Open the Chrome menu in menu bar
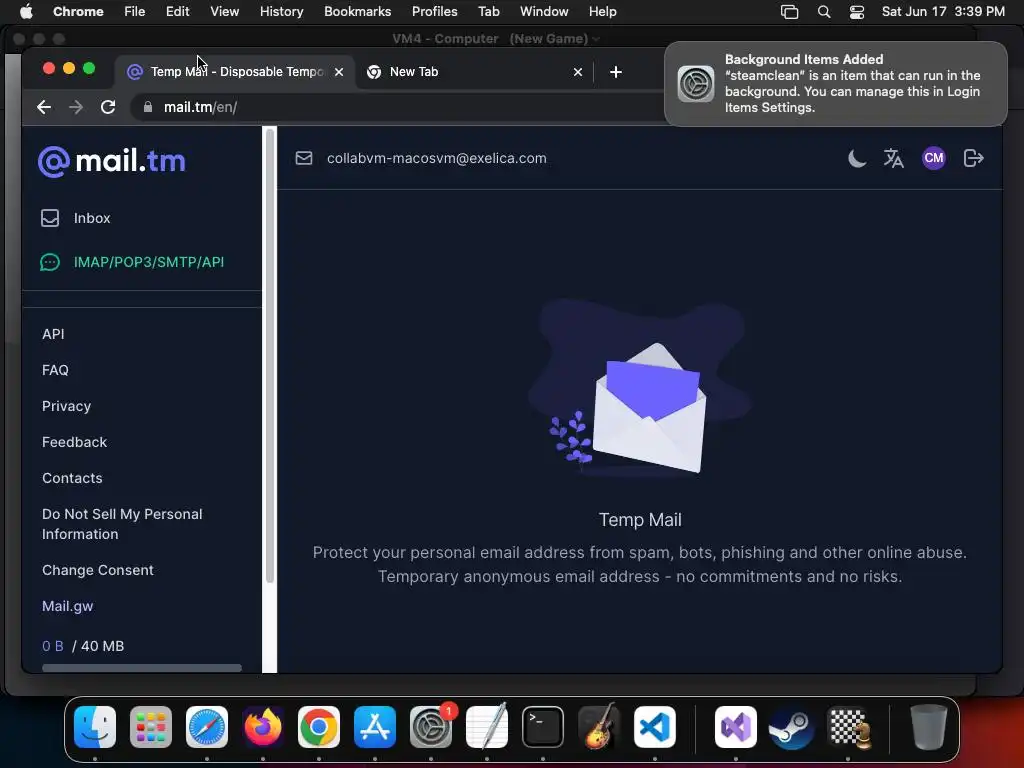Screen dimensions: 1024x768 click(78, 11)
